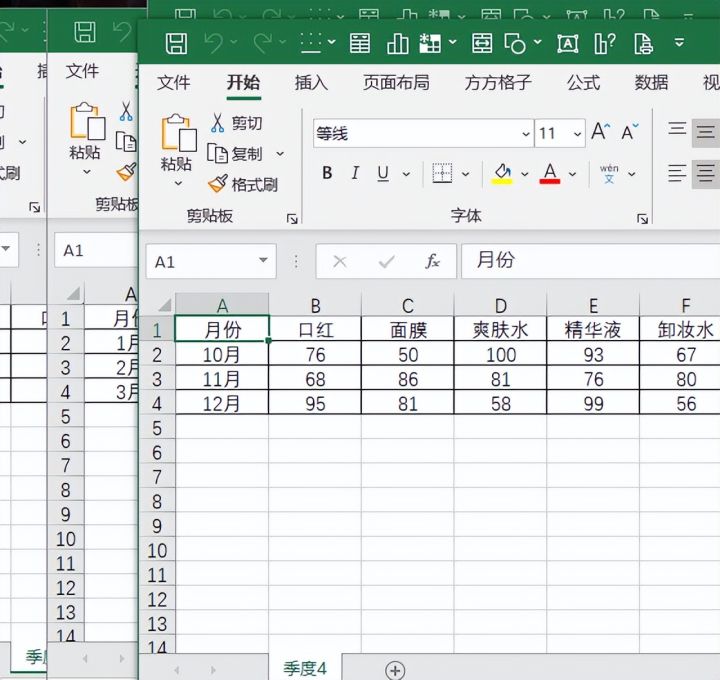720x680 pixels.
Task: Switch to the 插入 tab
Action: coord(311,83)
